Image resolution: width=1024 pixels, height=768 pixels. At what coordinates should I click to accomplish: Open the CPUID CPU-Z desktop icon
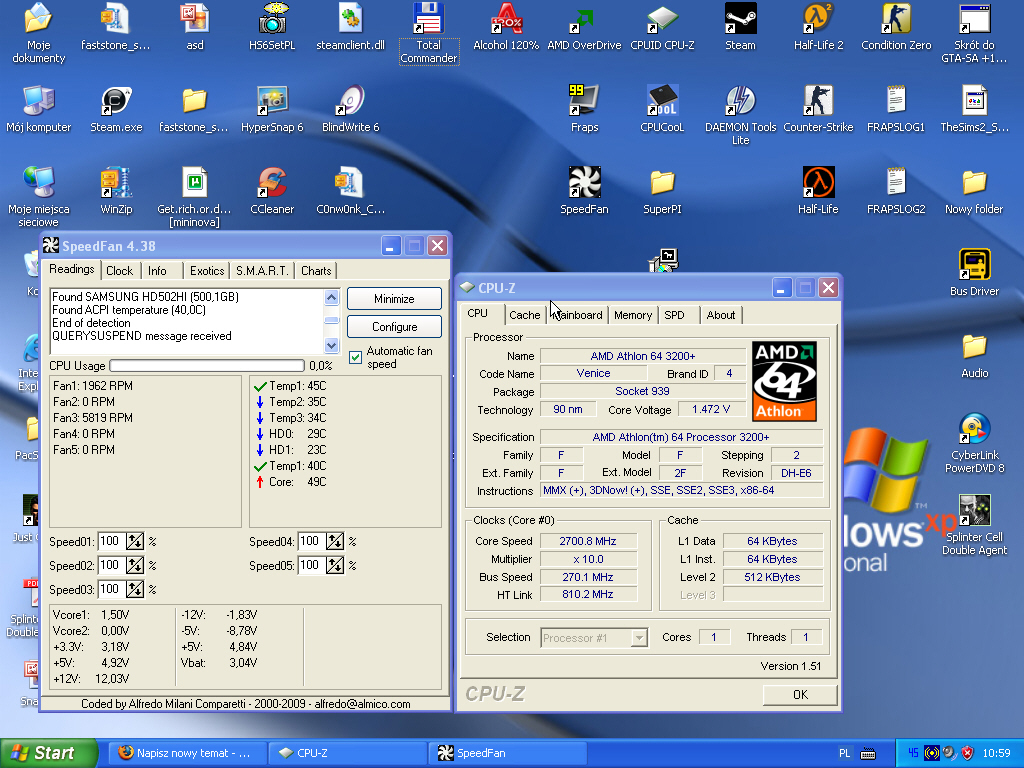point(661,21)
